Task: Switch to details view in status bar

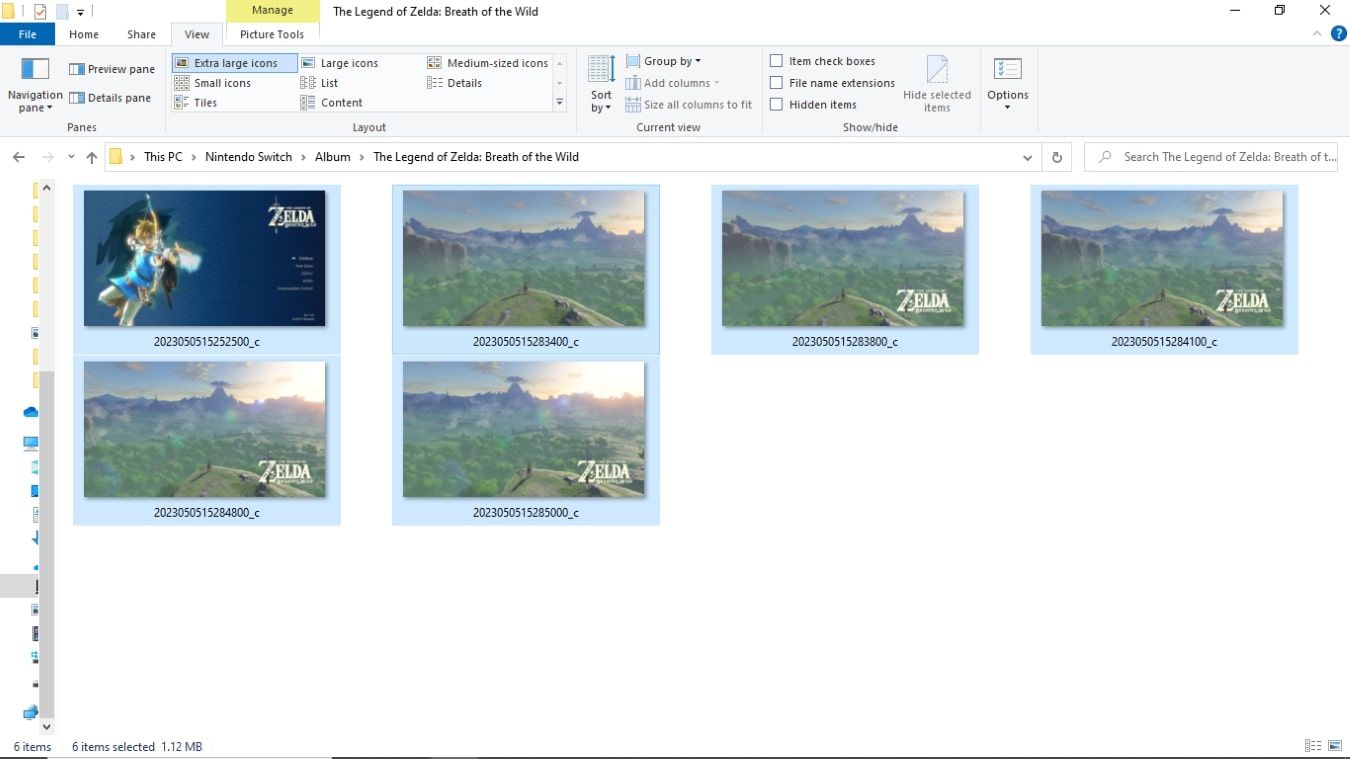Action: click(x=1312, y=746)
